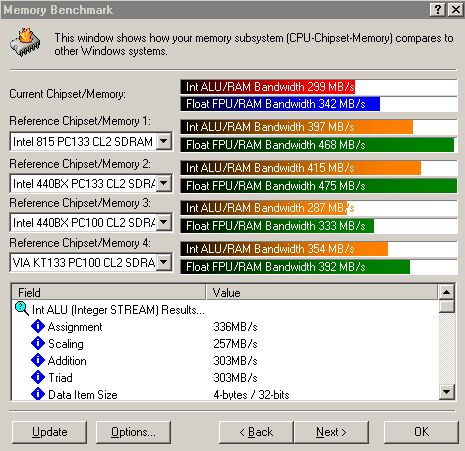Open the Intel 815 PC133 reference dropdown
Viewport: 465px width, 451px height.
pyautogui.click(x=164, y=141)
